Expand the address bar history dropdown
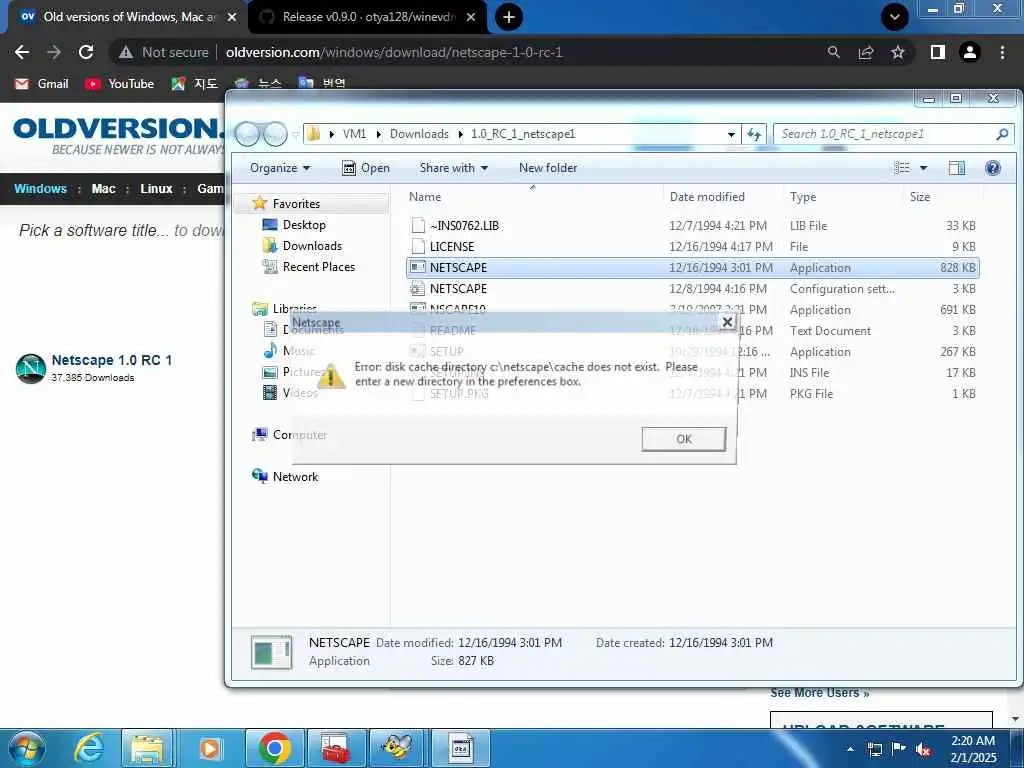 pyautogui.click(x=731, y=135)
